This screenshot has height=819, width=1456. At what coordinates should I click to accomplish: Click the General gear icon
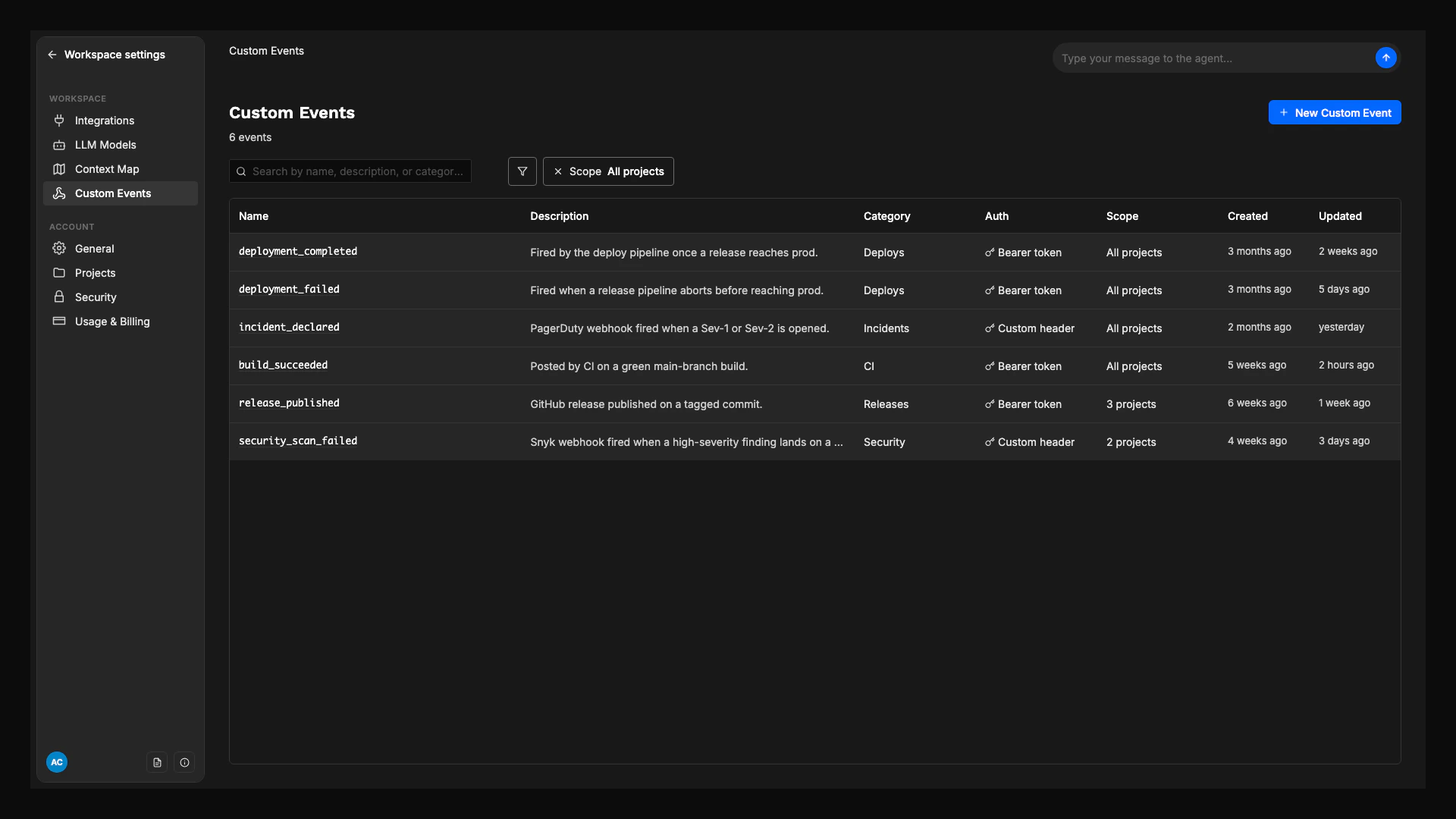click(x=59, y=249)
